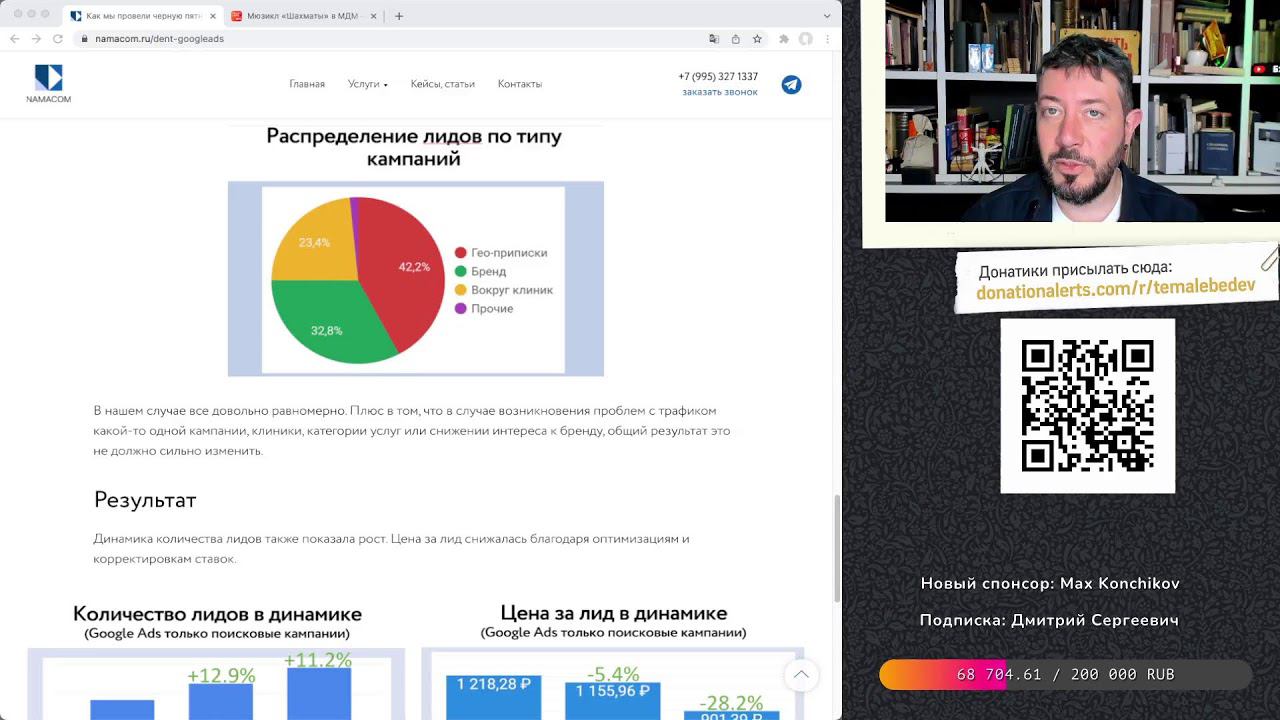Screen dimensions: 1280x720
Task: Click the scroll-to-top arrow button
Action: click(x=801, y=675)
